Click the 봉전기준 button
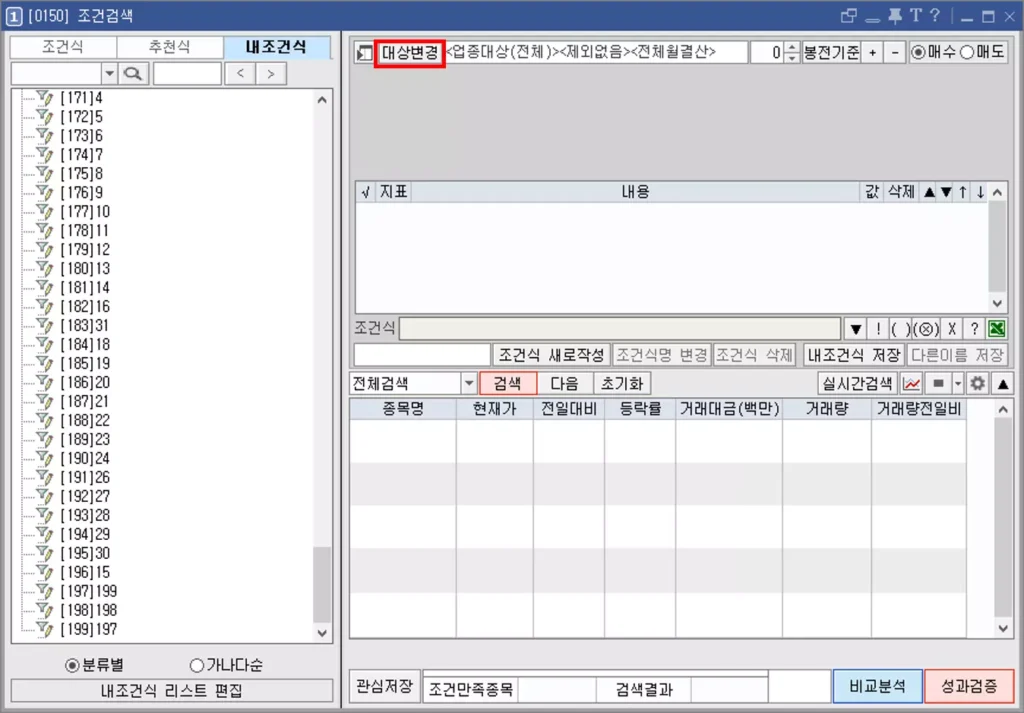This screenshot has width=1024, height=713. coord(831,53)
